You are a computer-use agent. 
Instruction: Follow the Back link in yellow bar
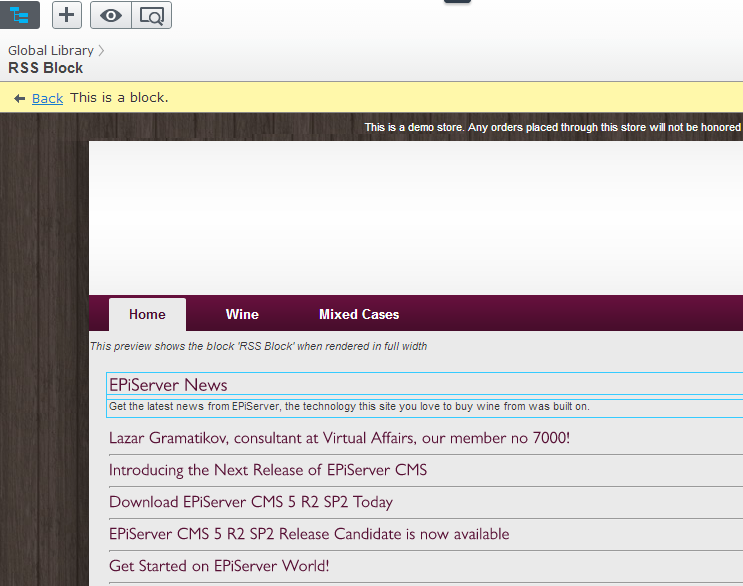click(47, 98)
